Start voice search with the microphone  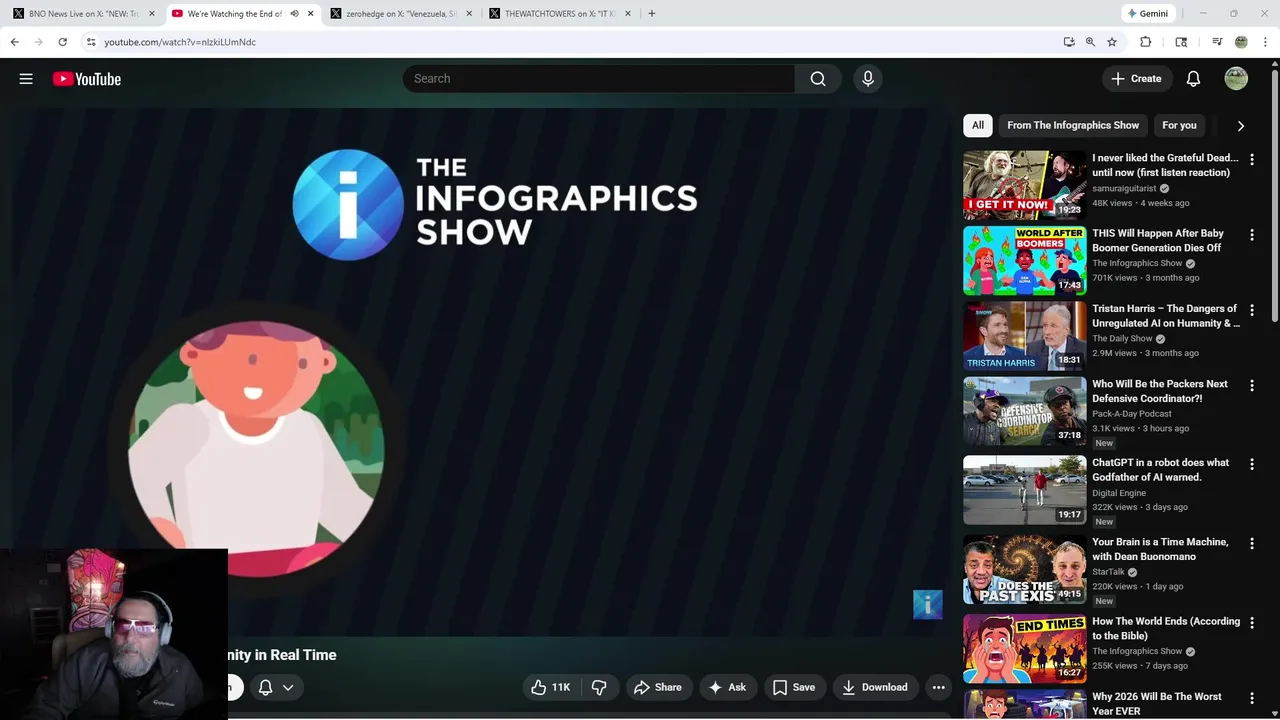(868, 79)
